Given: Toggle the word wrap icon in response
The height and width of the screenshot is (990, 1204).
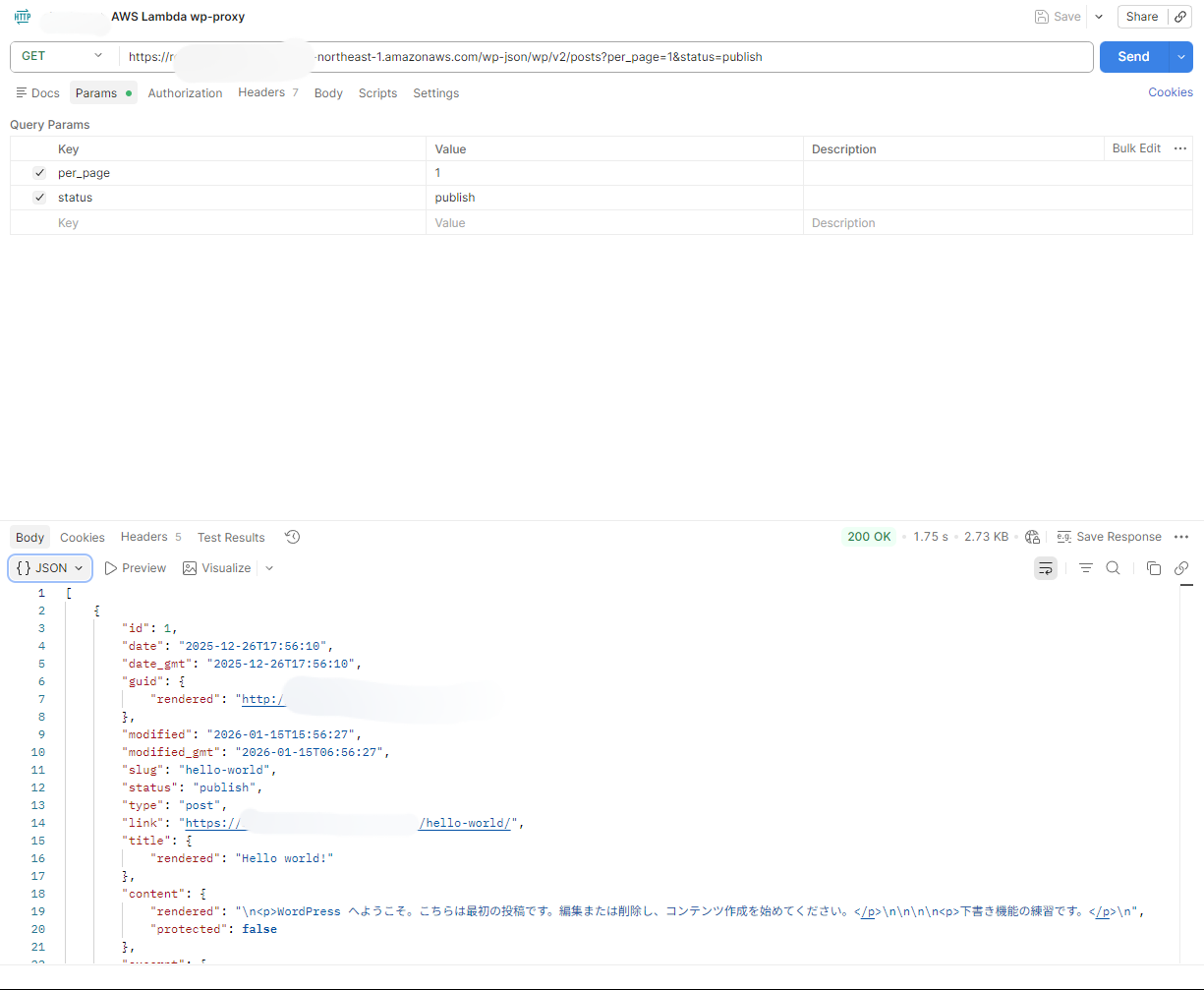Looking at the screenshot, I should pyautogui.click(x=1046, y=568).
